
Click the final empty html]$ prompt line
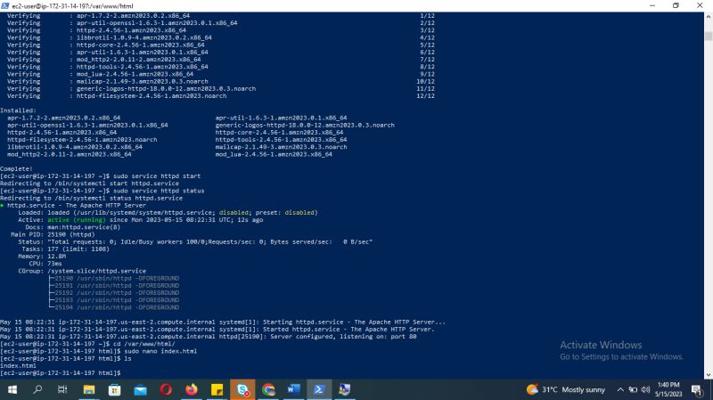tap(60, 373)
